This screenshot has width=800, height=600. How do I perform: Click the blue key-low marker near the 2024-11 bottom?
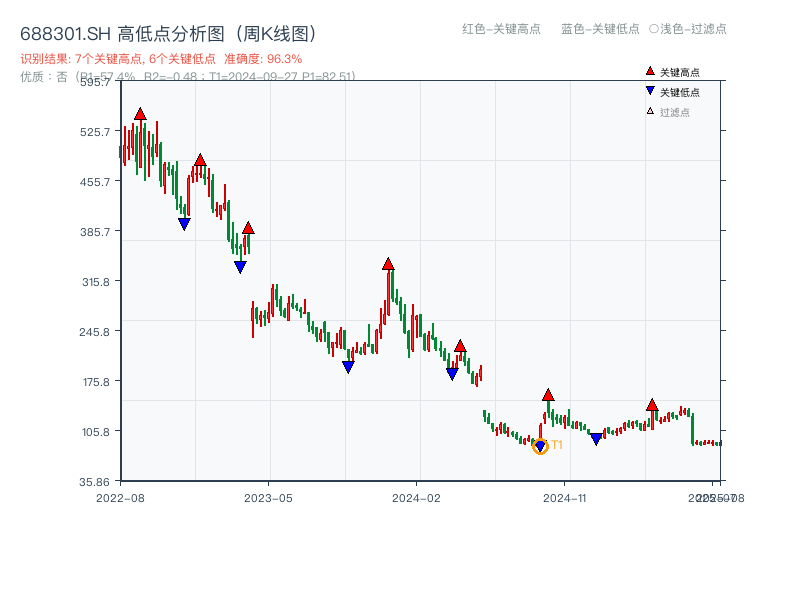point(597,438)
